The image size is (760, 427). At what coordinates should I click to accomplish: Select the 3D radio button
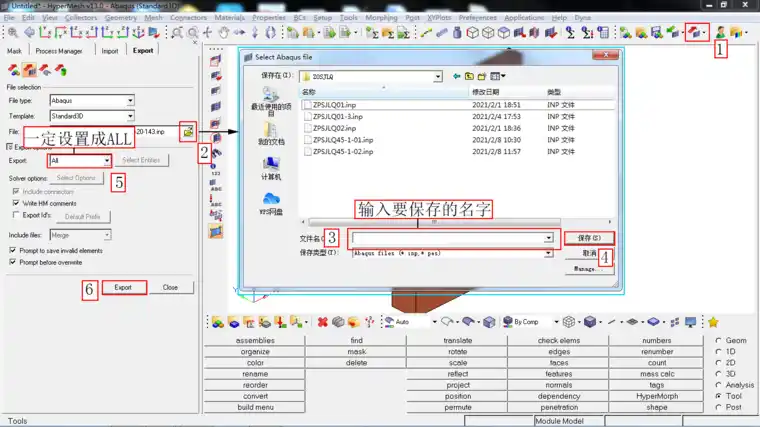tap(718, 374)
